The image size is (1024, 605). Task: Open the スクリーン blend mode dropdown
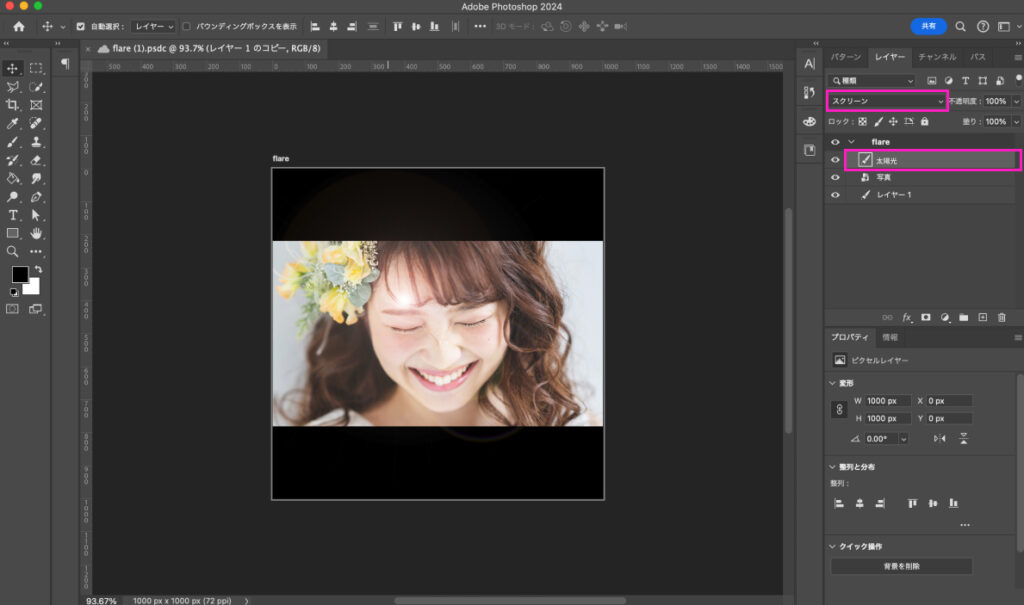pos(887,101)
